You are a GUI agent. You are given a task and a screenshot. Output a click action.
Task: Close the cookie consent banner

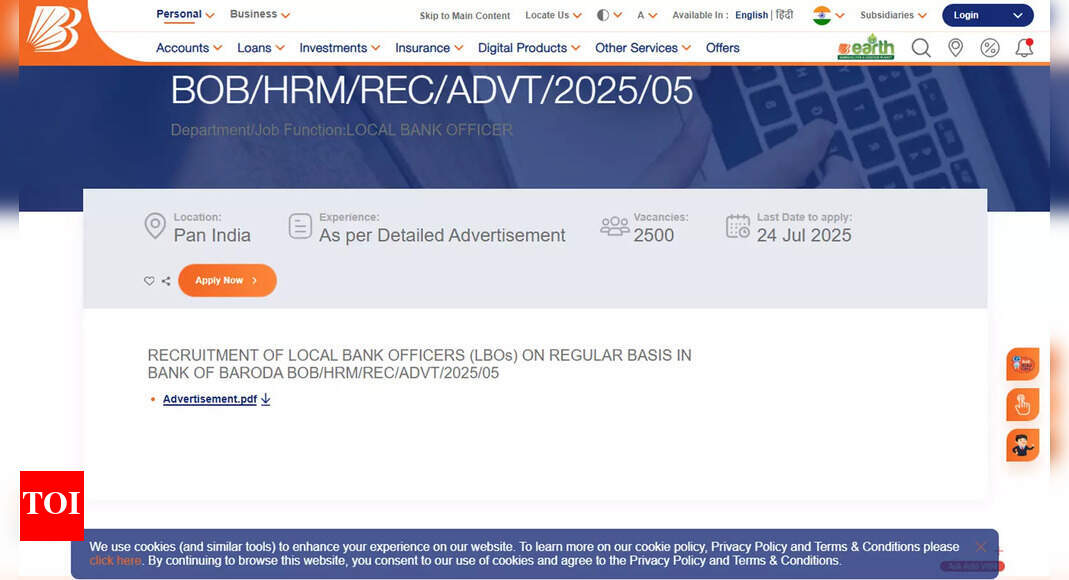coord(980,547)
